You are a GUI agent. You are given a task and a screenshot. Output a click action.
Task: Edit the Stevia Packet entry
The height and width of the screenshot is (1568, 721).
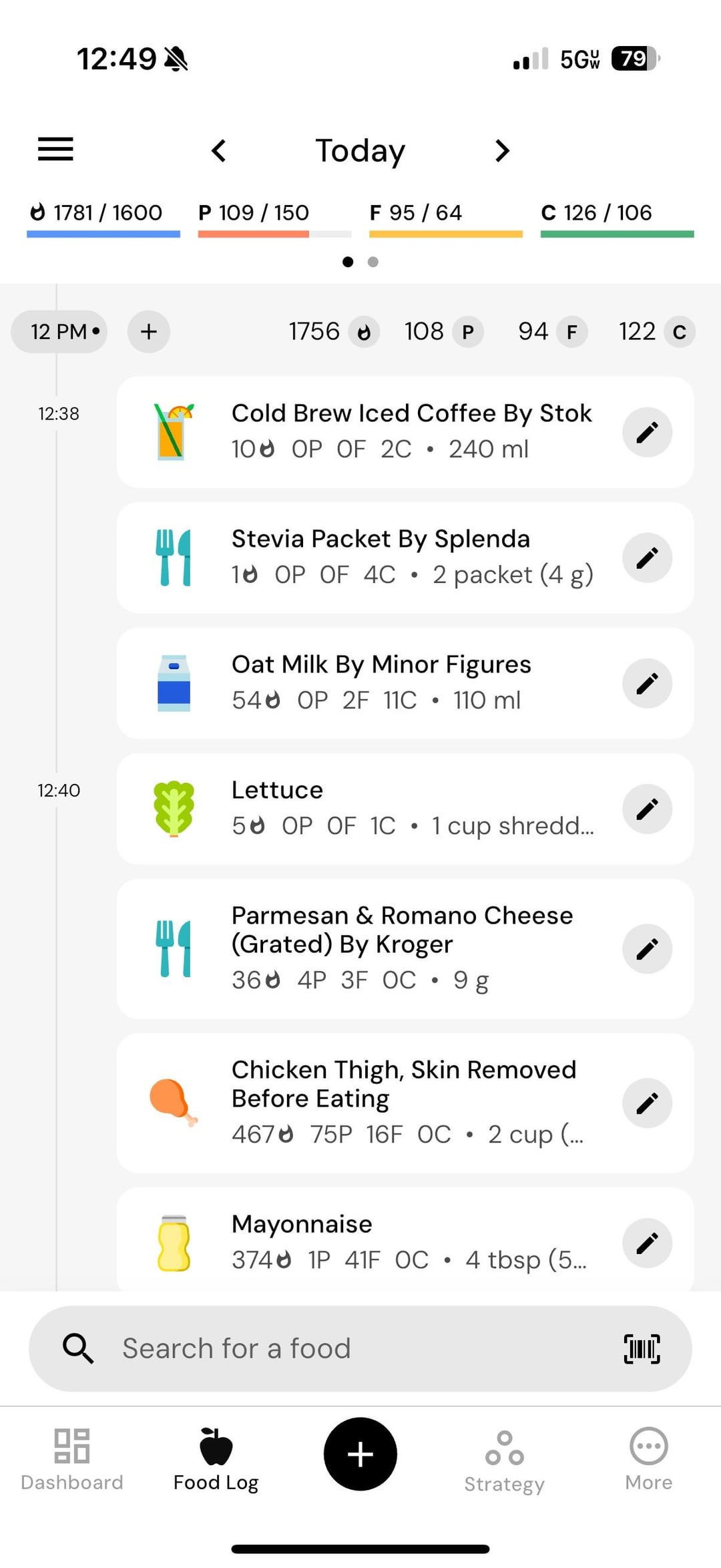[x=646, y=558]
